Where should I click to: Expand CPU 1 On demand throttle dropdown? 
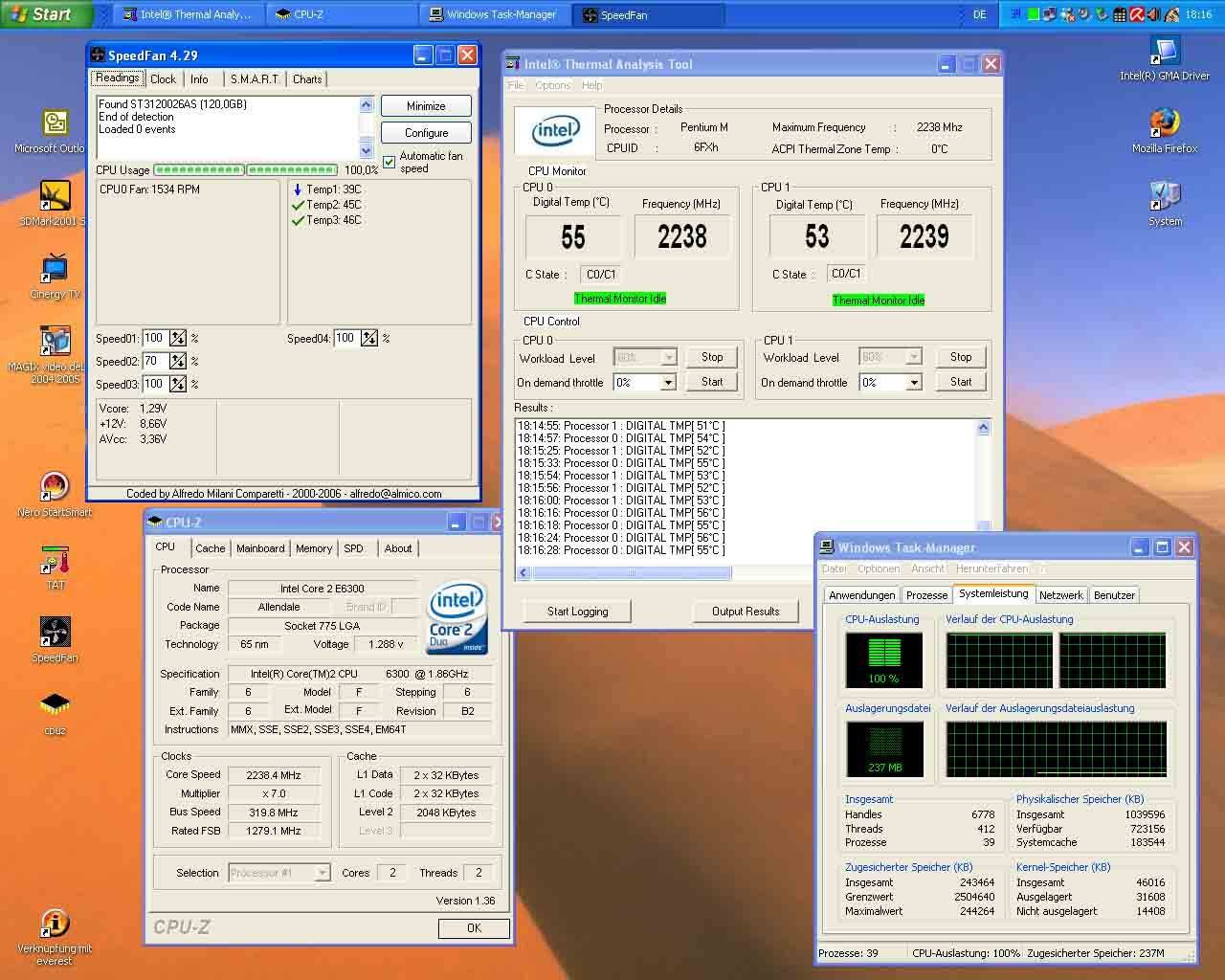pyautogui.click(x=914, y=382)
